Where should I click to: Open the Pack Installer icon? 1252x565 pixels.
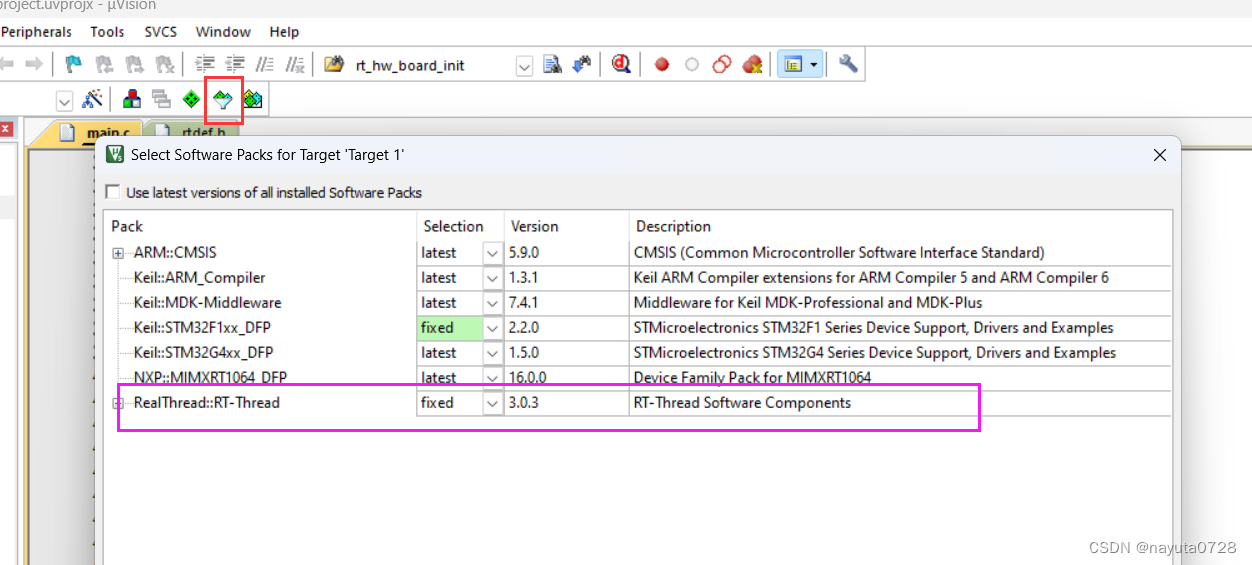pyautogui.click(x=253, y=99)
